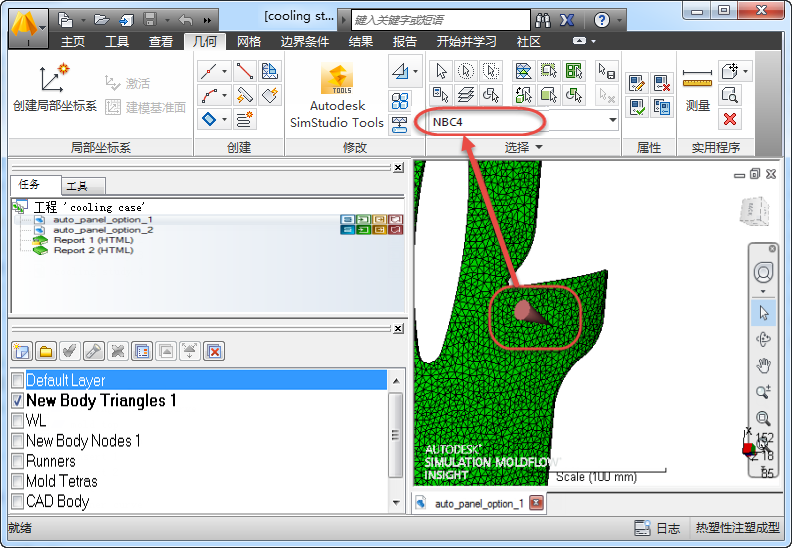The width and height of the screenshot is (792, 548).
Task: Click the layer display properties icon
Action: [x=142, y=351]
